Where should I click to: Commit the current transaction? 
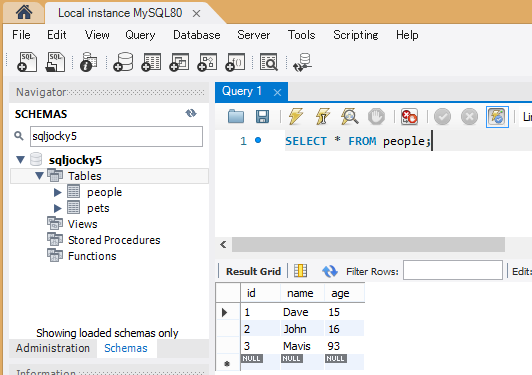point(442,117)
